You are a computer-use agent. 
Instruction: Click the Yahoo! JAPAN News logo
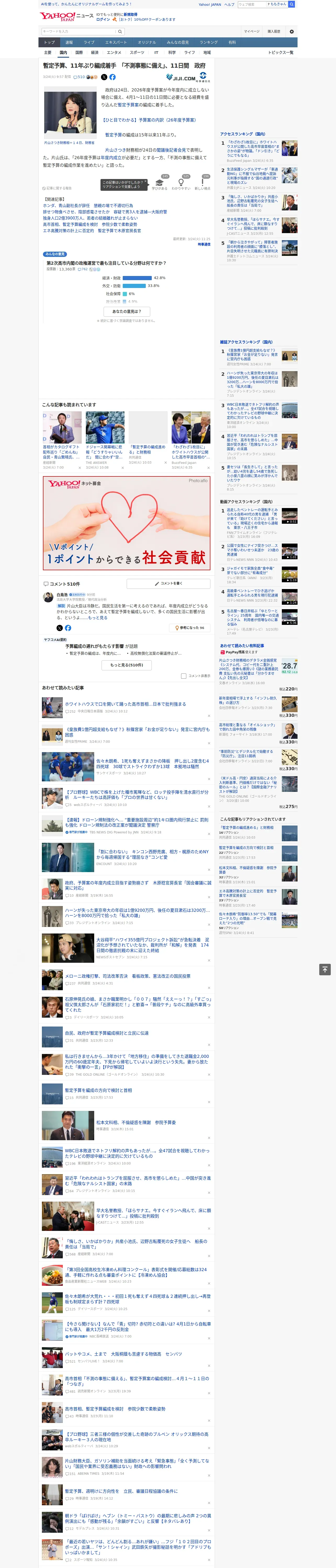coord(66,16)
